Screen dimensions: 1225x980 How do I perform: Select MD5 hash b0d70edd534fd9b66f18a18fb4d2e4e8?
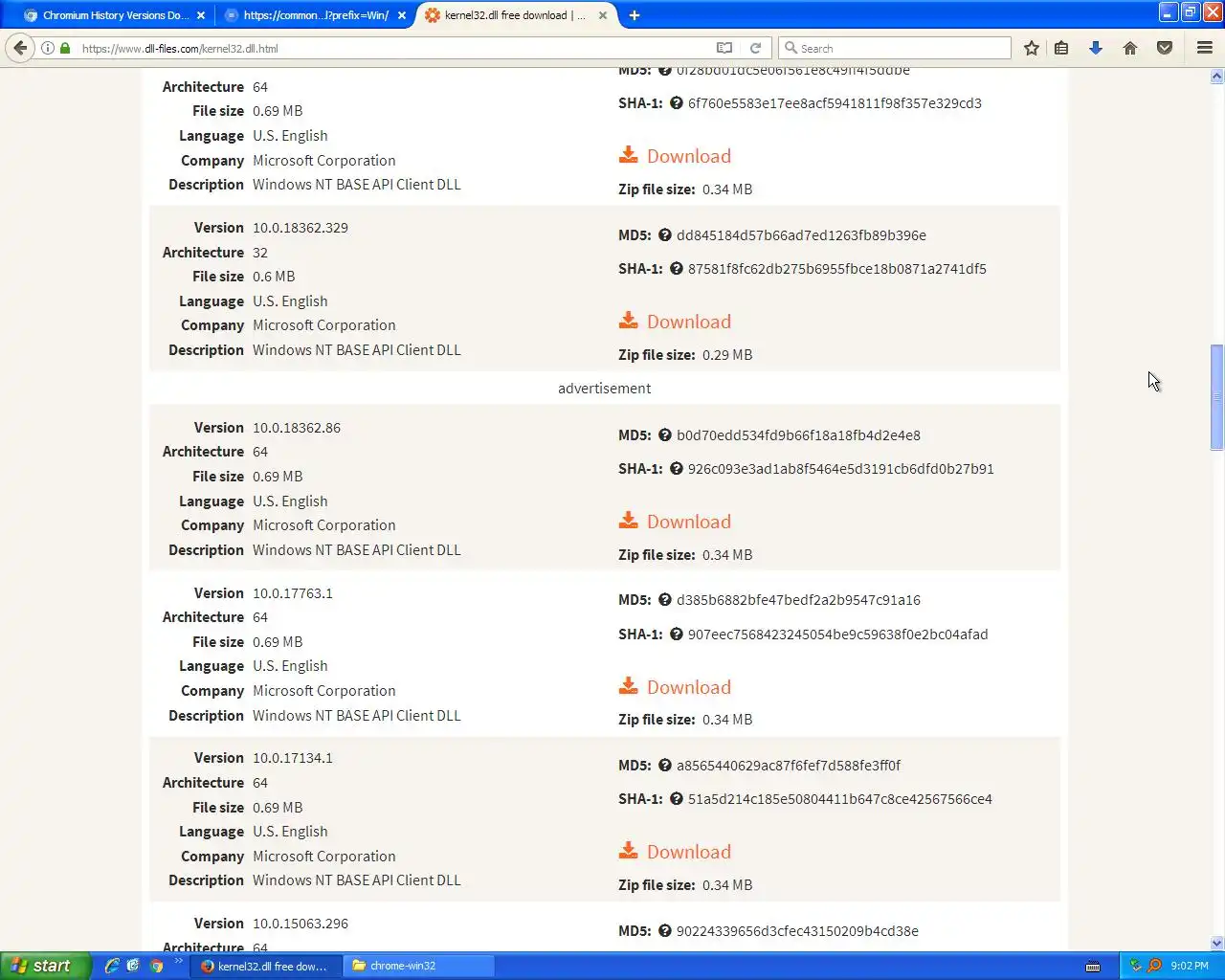point(798,435)
